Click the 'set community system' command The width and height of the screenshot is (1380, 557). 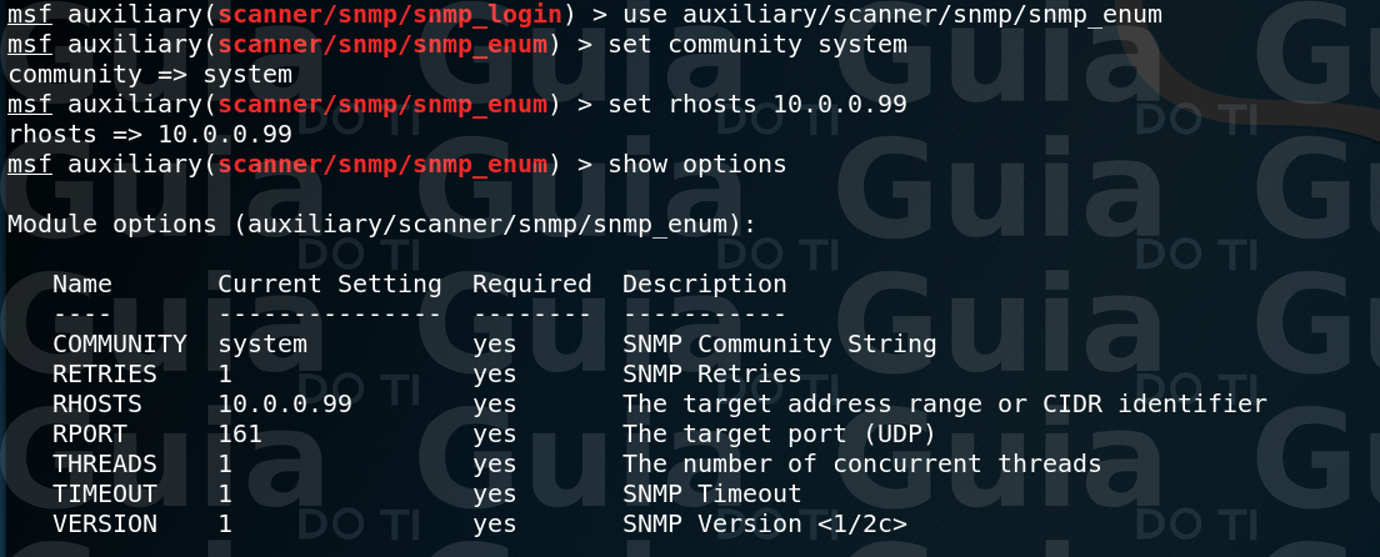click(x=757, y=45)
